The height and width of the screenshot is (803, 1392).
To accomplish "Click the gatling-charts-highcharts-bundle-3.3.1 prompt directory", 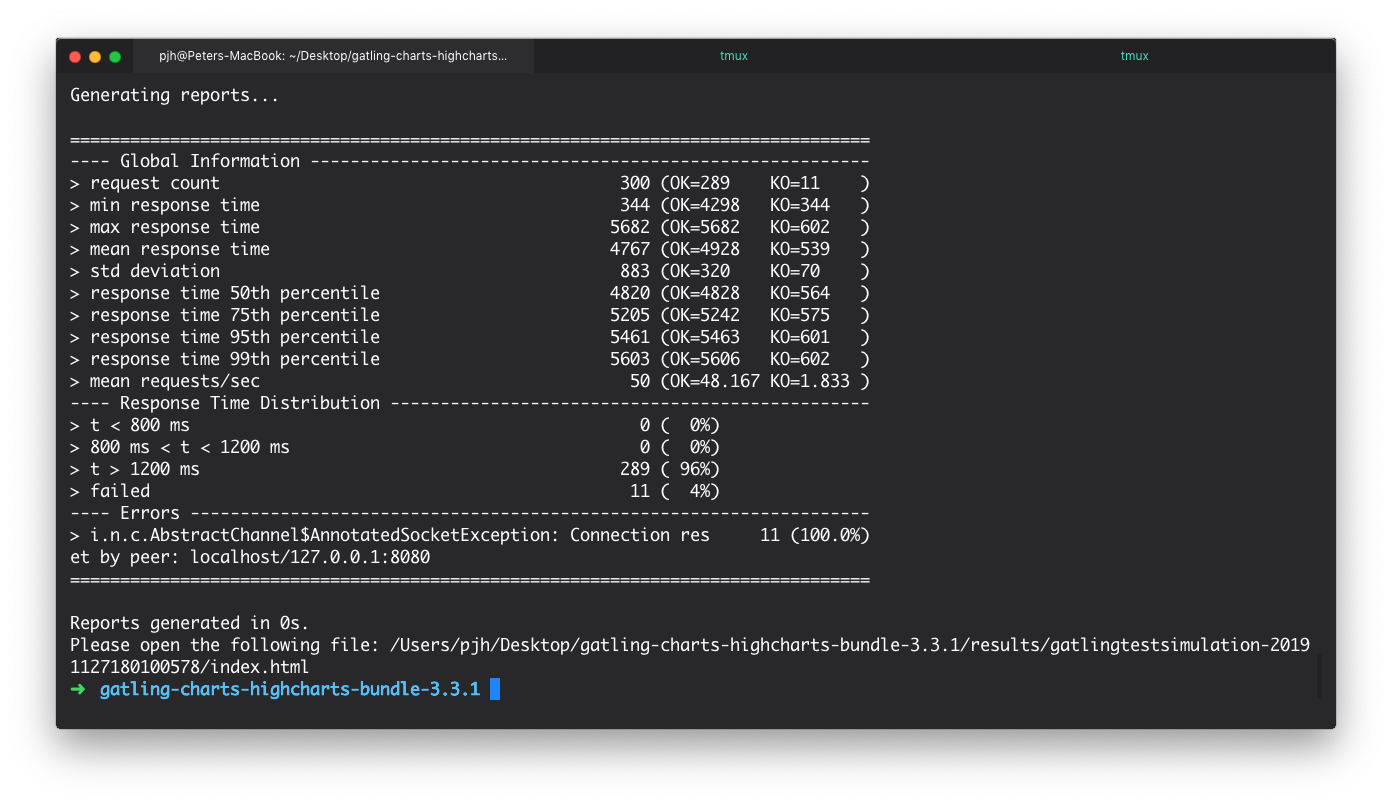I will pyautogui.click(x=290, y=689).
